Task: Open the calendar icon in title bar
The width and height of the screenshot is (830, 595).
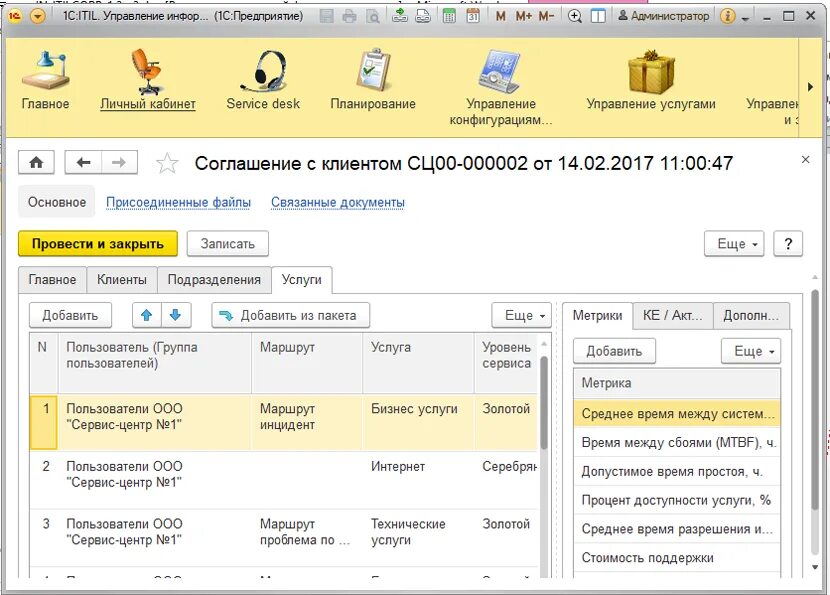Action: (473, 16)
